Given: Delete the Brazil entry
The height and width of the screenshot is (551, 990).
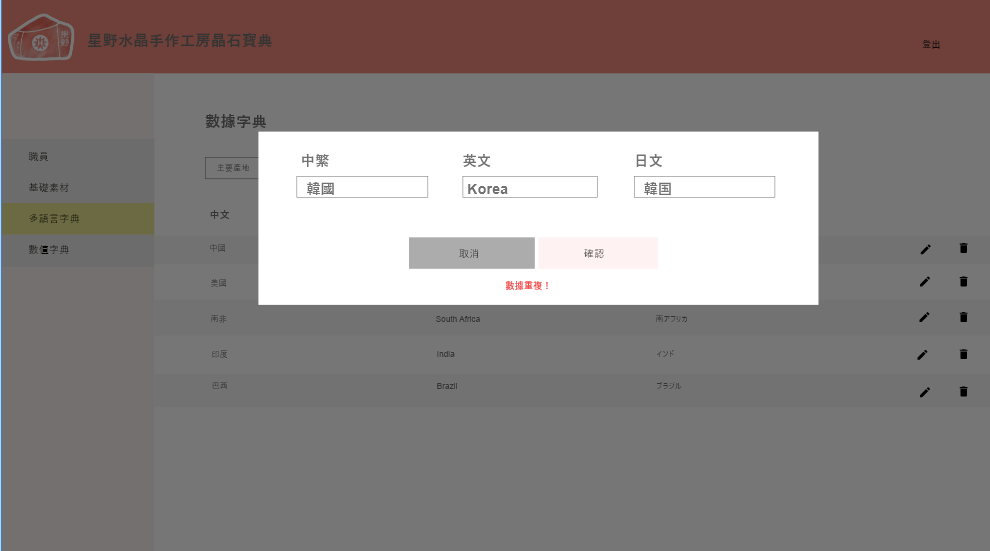Looking at the screenshot, I should click(963, 391).
